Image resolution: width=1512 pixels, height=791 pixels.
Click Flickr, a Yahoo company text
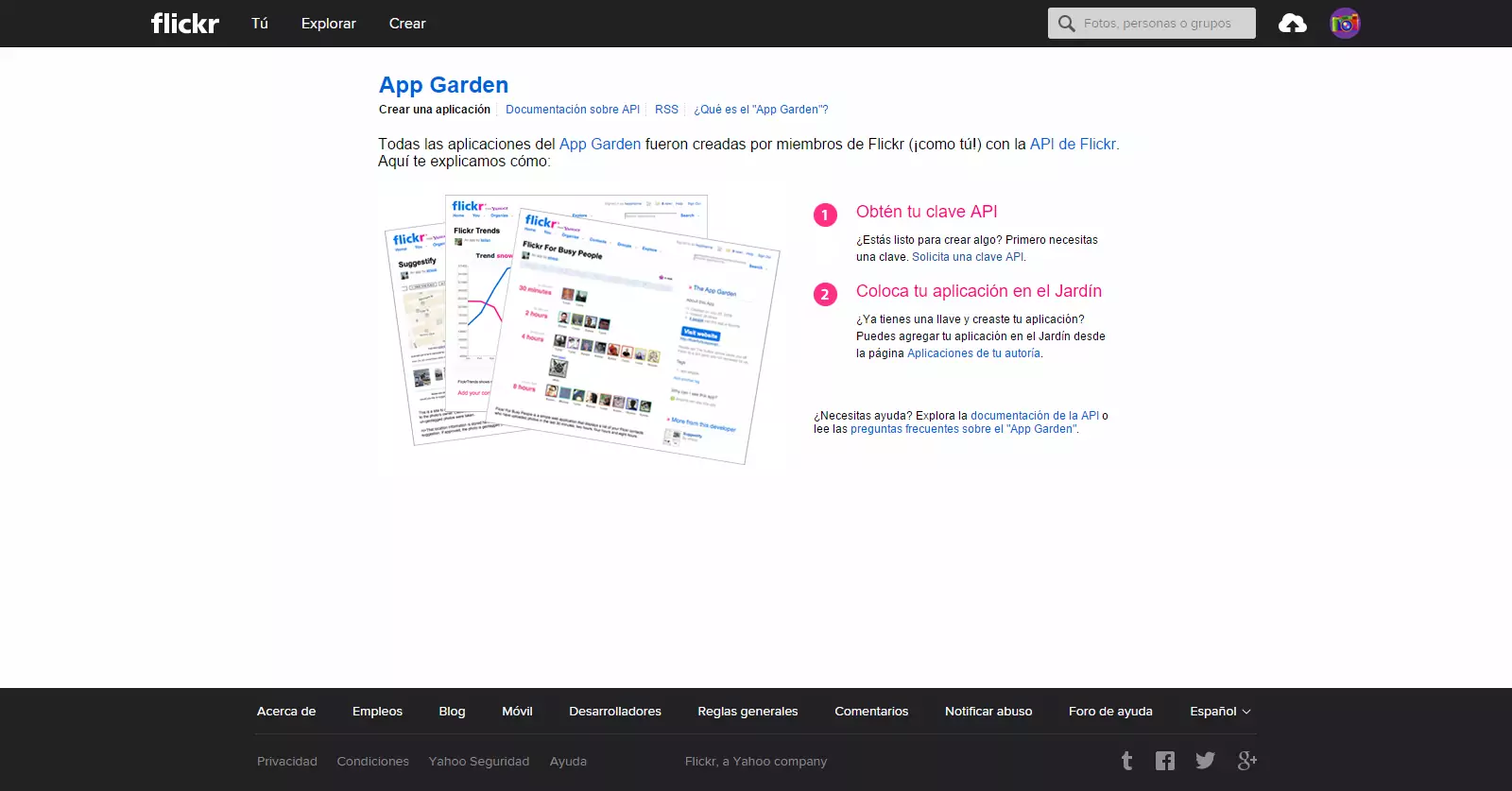[756, 762]
